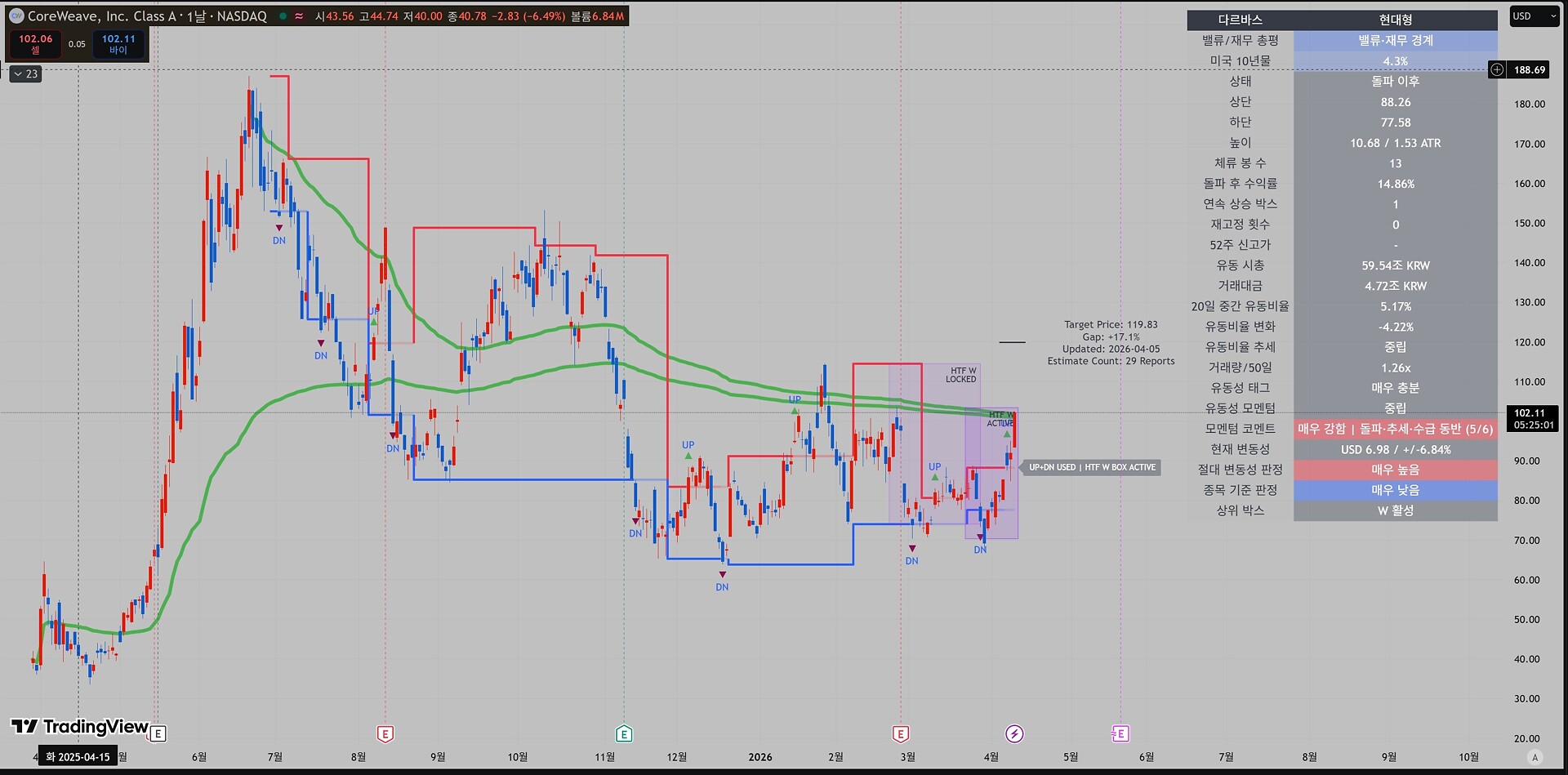Click the 77.58 lower bound value
This screenshot has width=1568, height=775.
1396,122
